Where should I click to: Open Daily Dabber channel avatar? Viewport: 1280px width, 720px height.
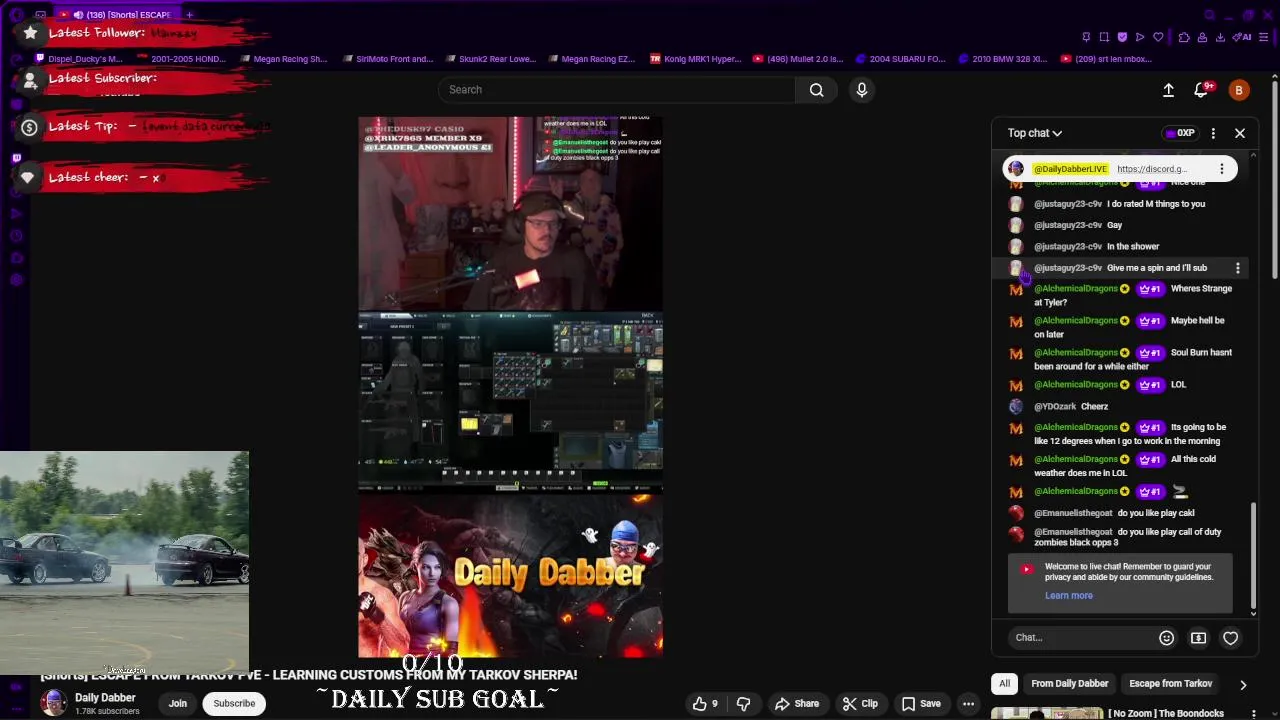click(x=54, y=704)
